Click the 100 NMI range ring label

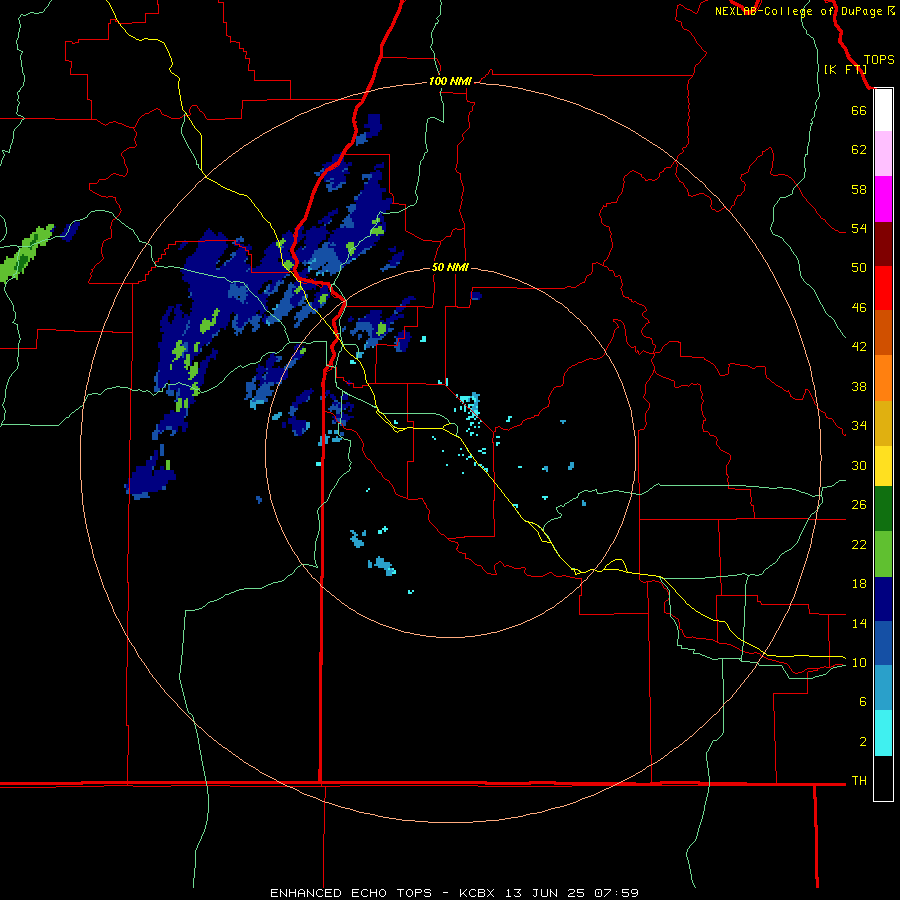point(450,81)
